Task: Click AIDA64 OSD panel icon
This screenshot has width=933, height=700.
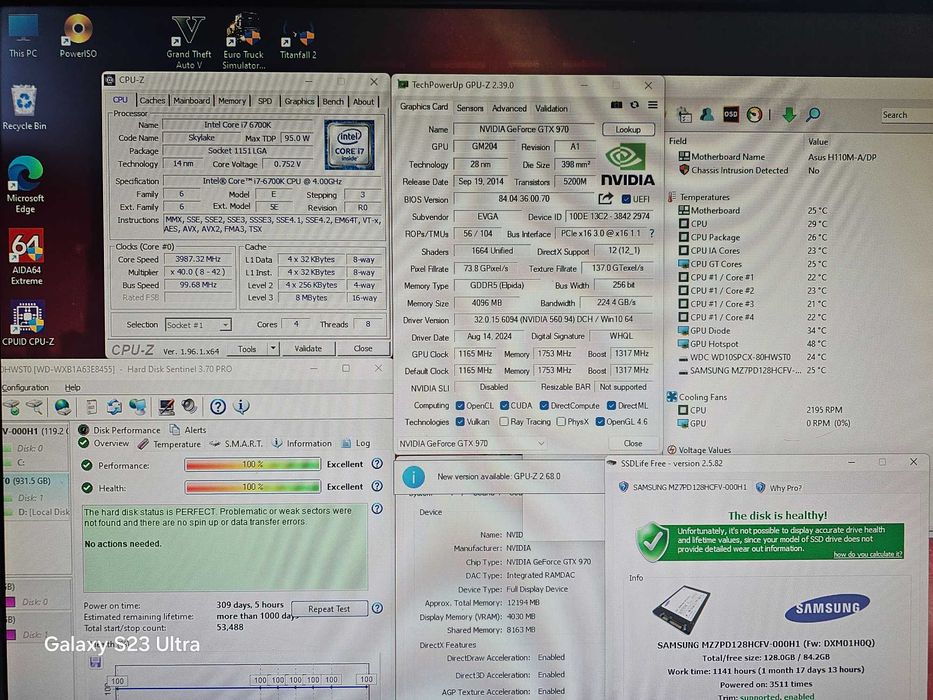Action: point(731,114)
